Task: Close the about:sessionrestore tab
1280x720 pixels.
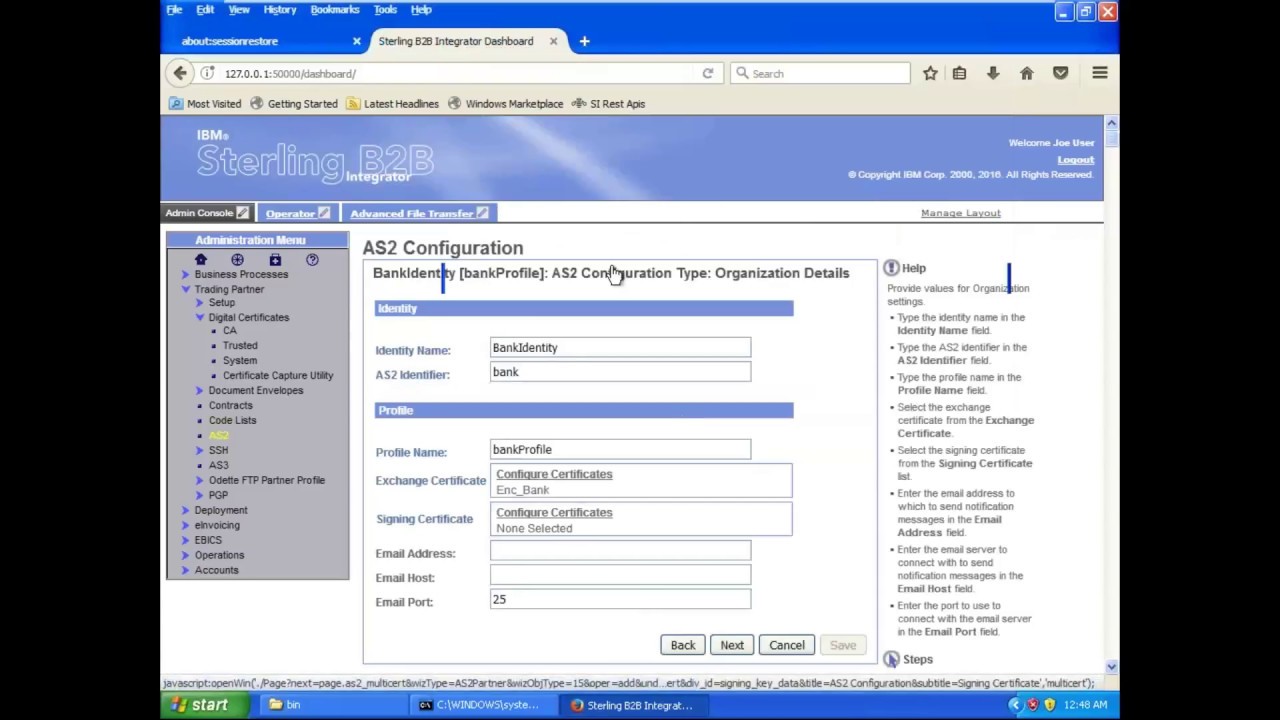Action: point(357,41)
